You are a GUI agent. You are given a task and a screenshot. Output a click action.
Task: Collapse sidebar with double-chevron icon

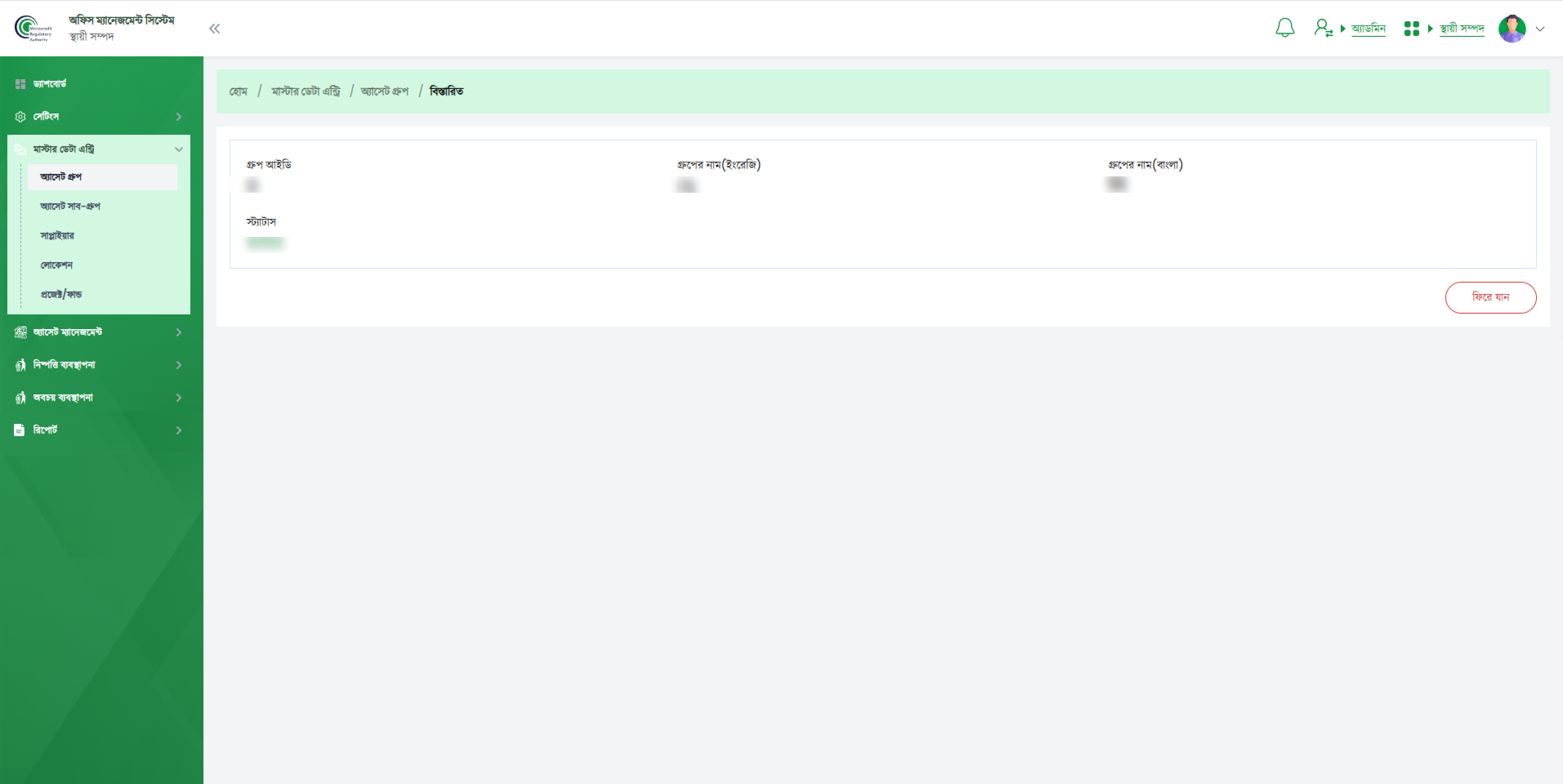pos(215,29)
